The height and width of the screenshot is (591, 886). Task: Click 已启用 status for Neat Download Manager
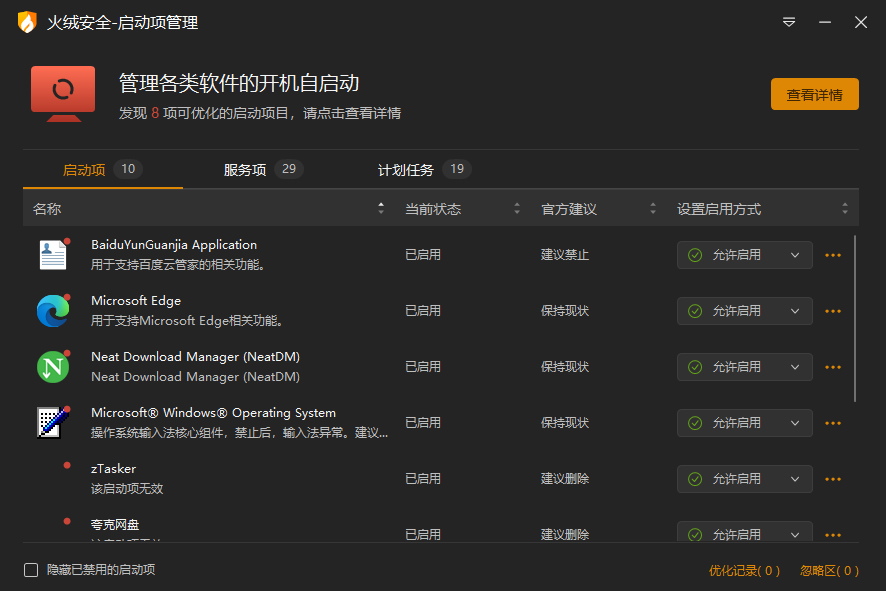(423, 367)
